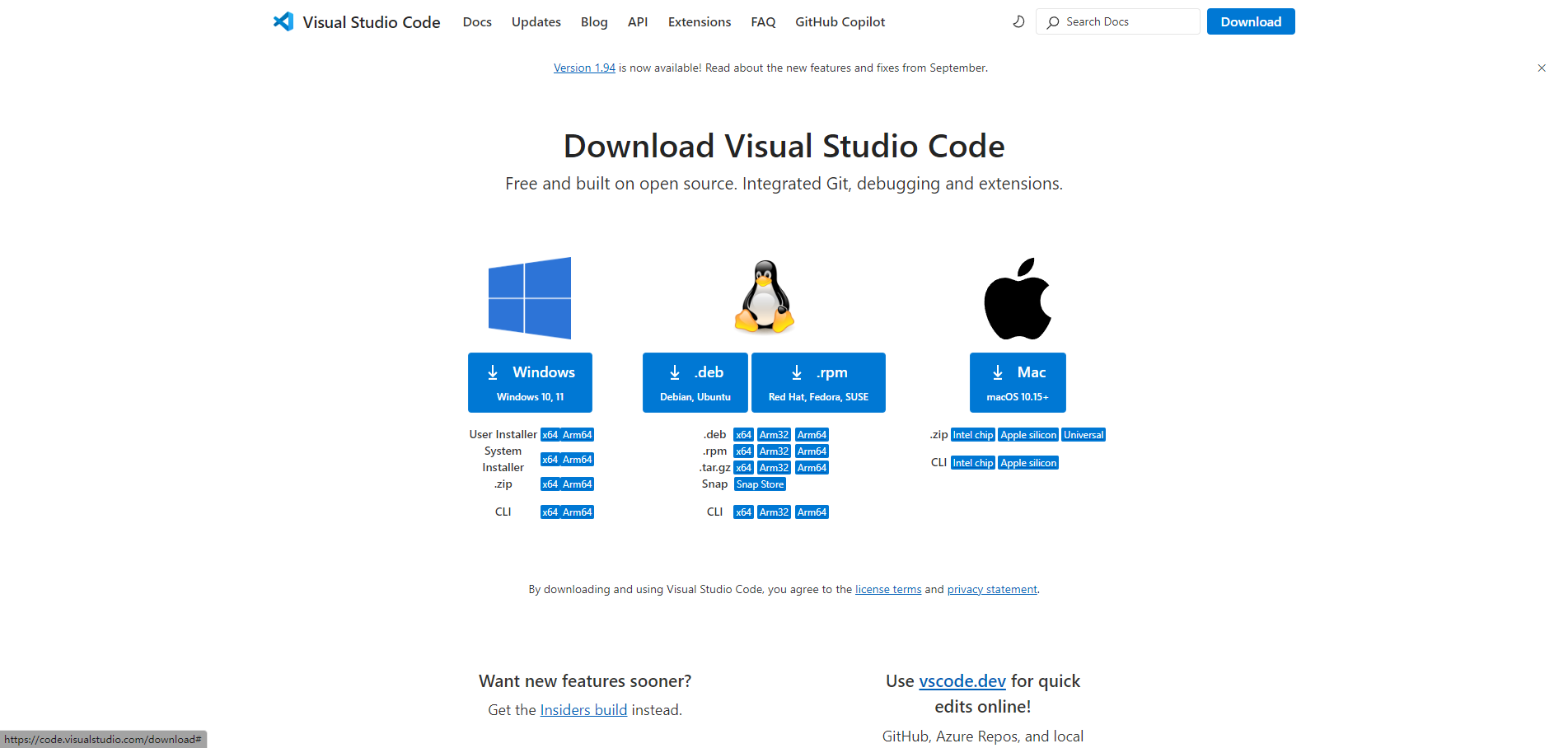Go to the Blog page
This screenshot has height=748, width=1568.
pyautogui.click(x=594, y=22)
